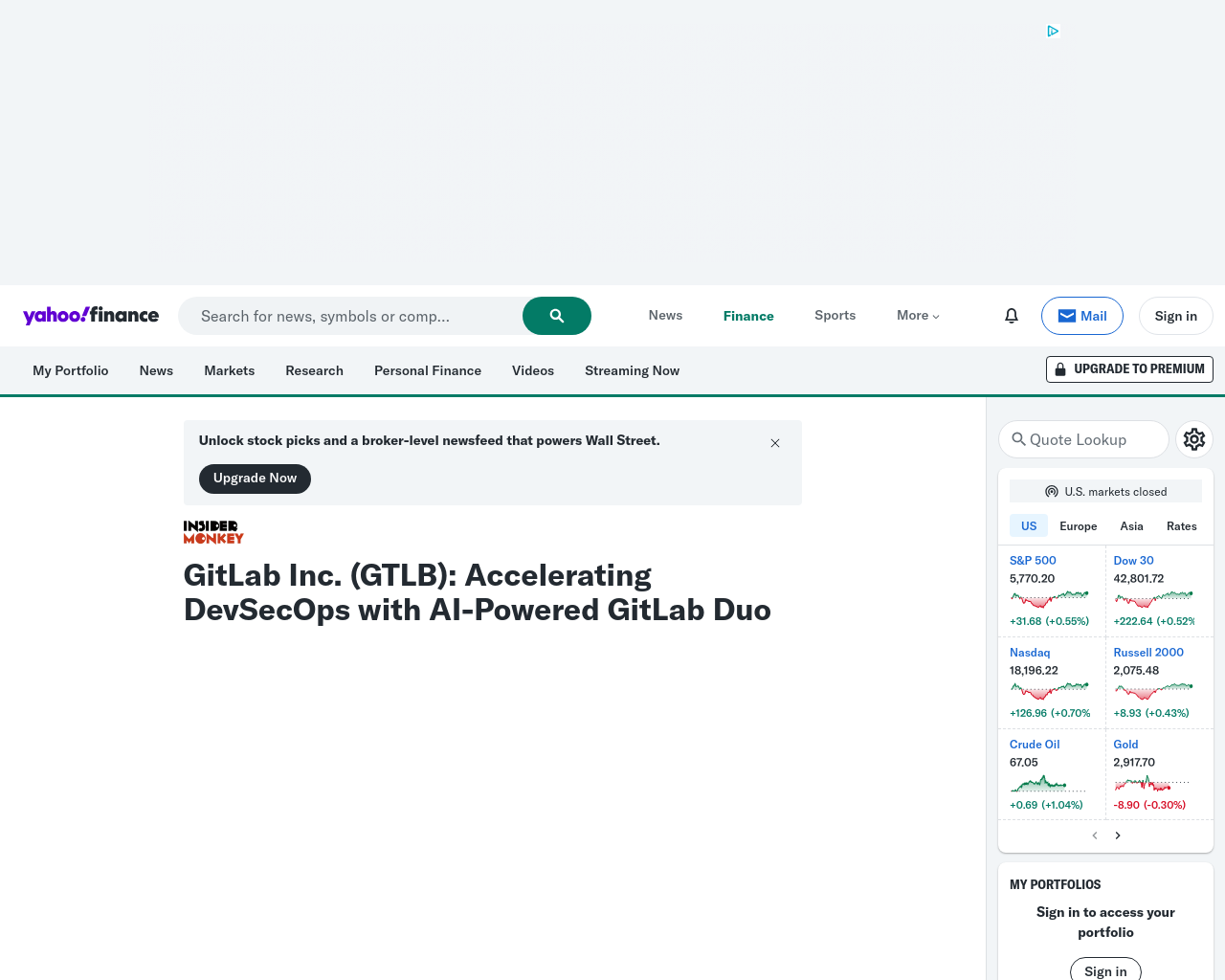Image resolution: width=1225 pixels, height=980 pixels.
Task: Open the Rates markets tab
Action: tap(1181, 526)
